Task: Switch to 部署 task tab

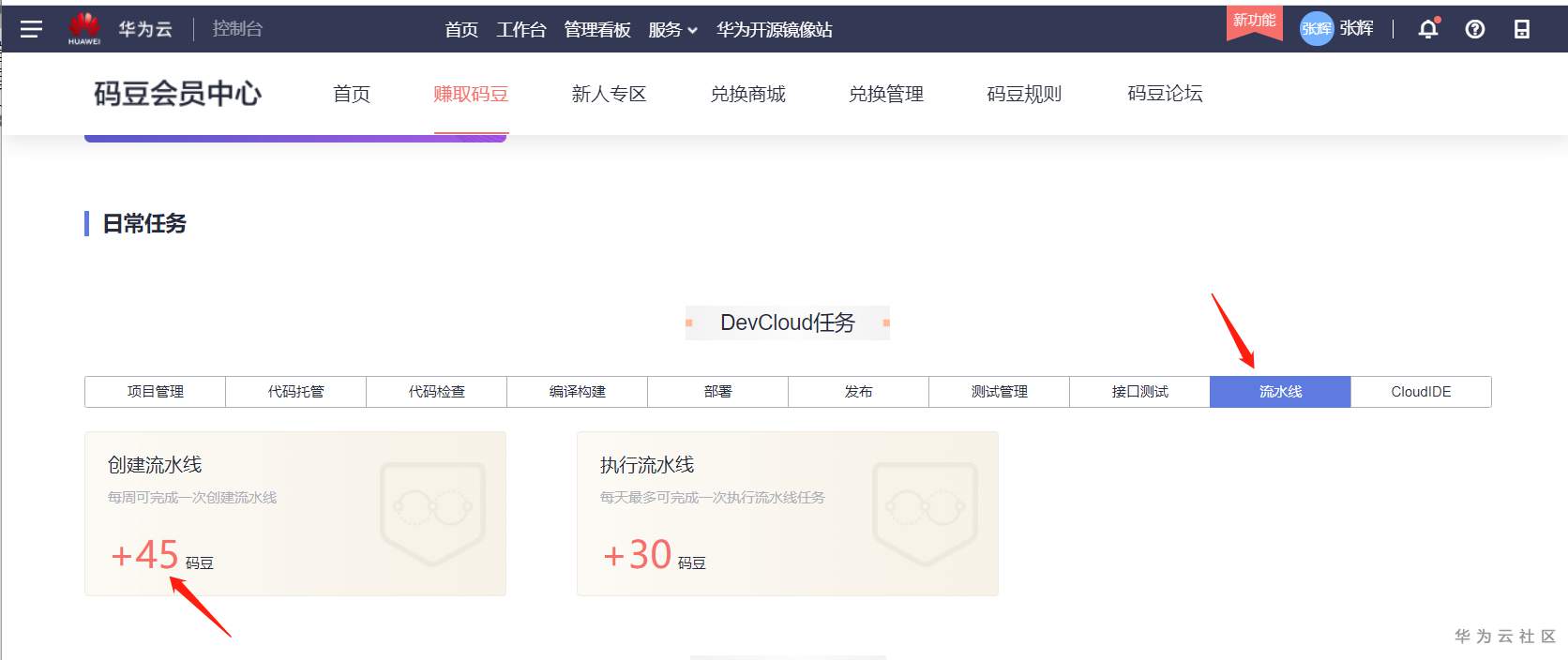Action: click(718, 392)
